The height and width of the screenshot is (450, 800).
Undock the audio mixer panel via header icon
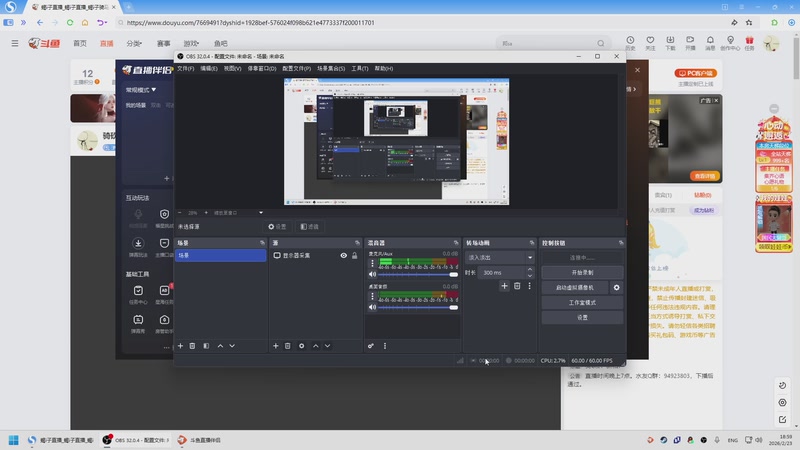[x=456, y=243]
